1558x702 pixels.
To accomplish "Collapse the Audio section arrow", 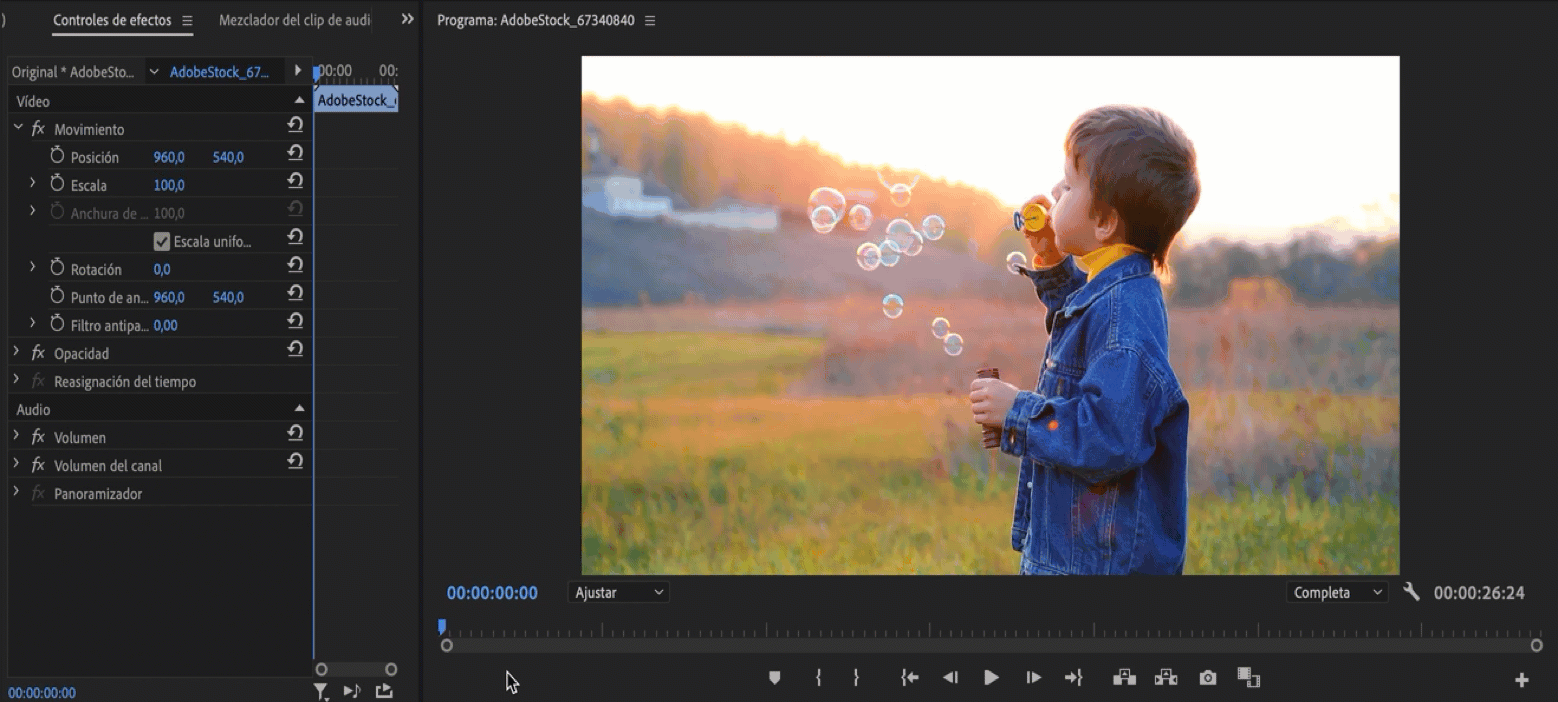I will (x=299, y=409).
